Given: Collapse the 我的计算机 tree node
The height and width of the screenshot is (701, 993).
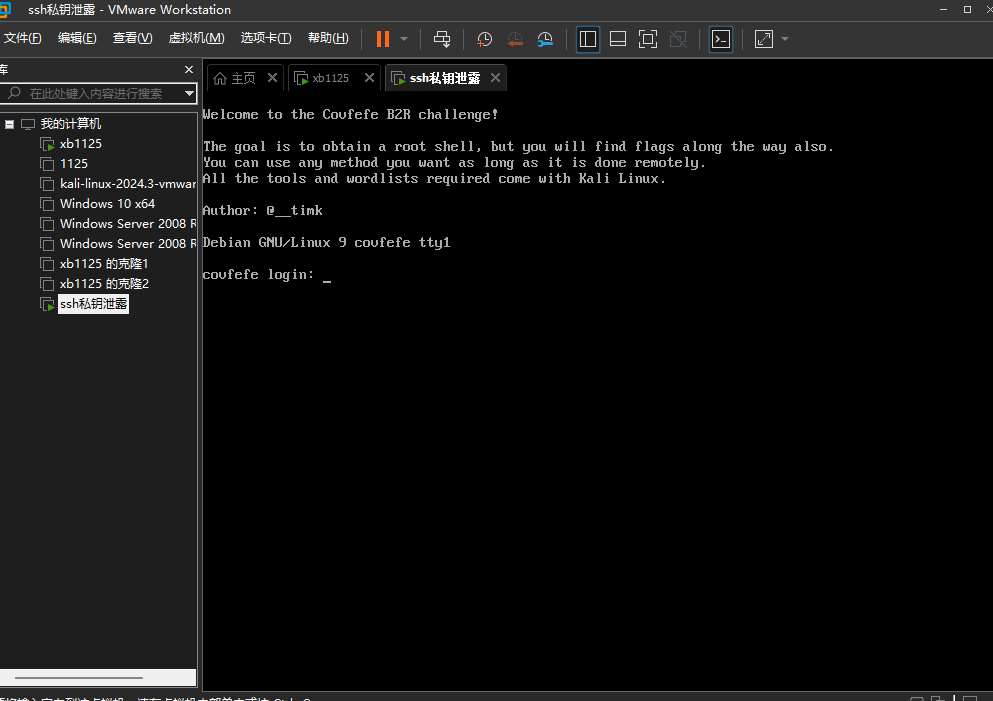Looking at the screenshot, I should point(10,124).
